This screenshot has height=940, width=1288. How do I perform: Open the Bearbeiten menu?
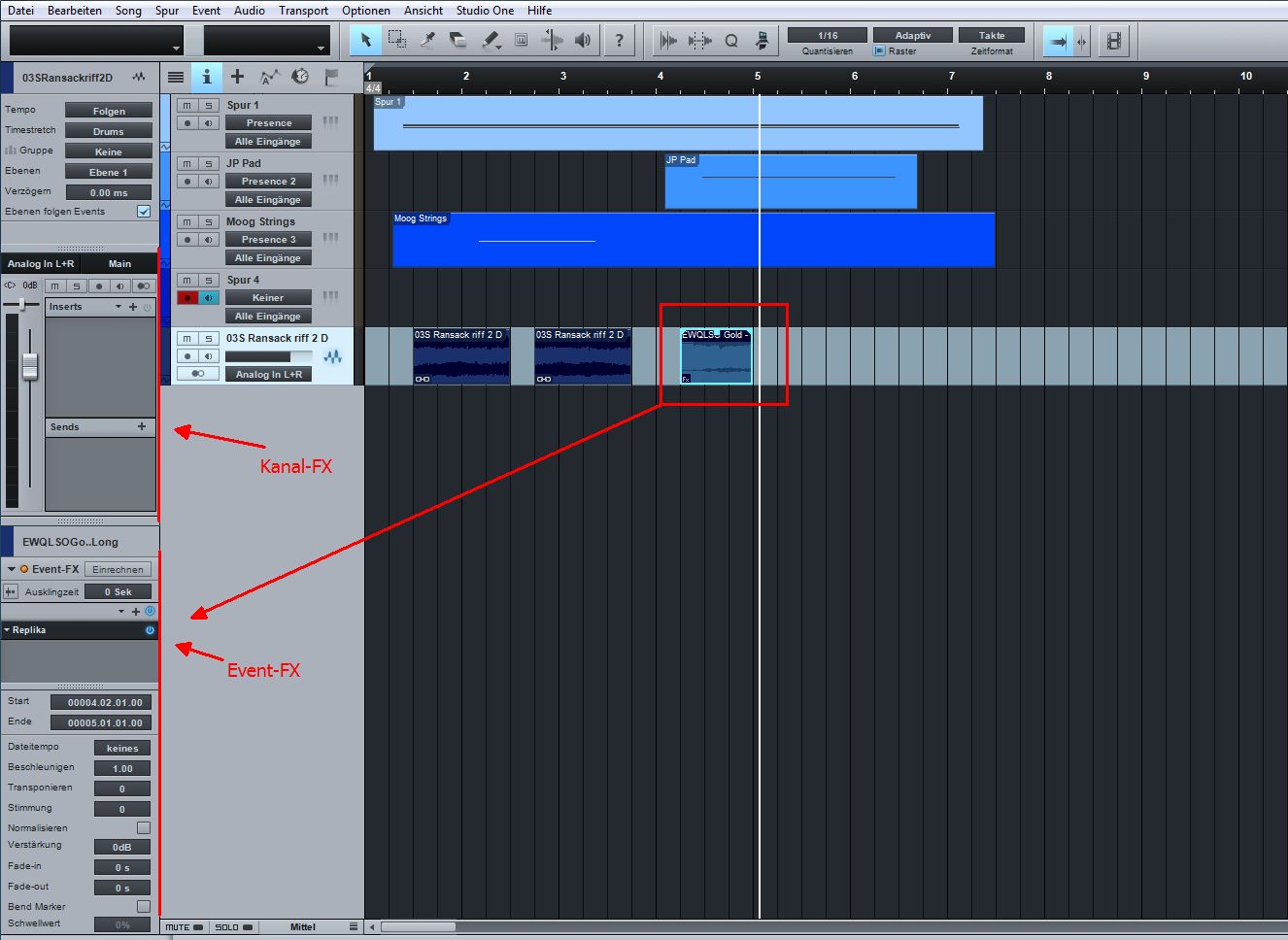pos(75,10)
